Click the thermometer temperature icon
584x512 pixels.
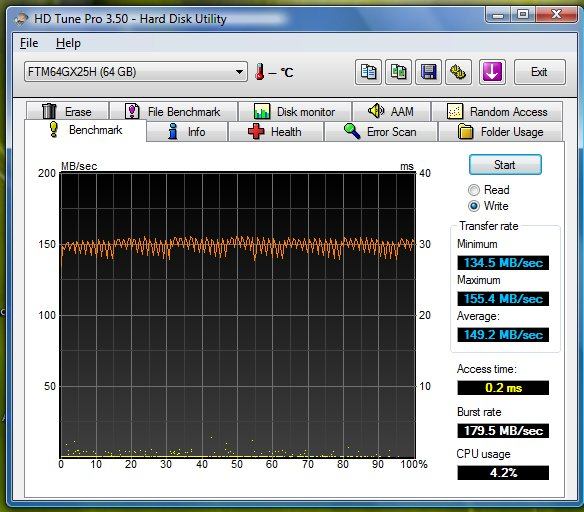pyautogui.click(x=260, y=71)
